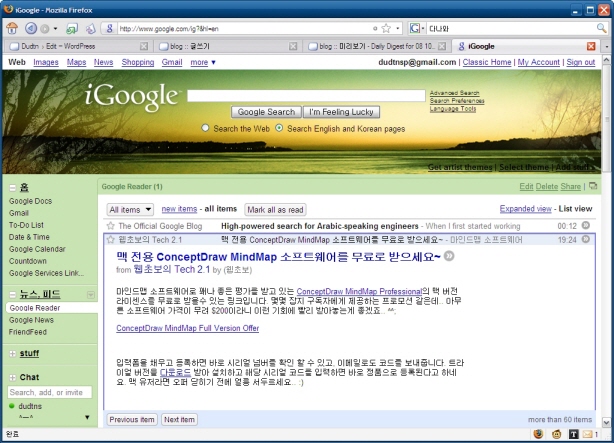Image resolution: width=614 pixels, height=443 pixels.
Task: Star the 웹초보의 Tech 2.1 item
Action: coord(111,239)
